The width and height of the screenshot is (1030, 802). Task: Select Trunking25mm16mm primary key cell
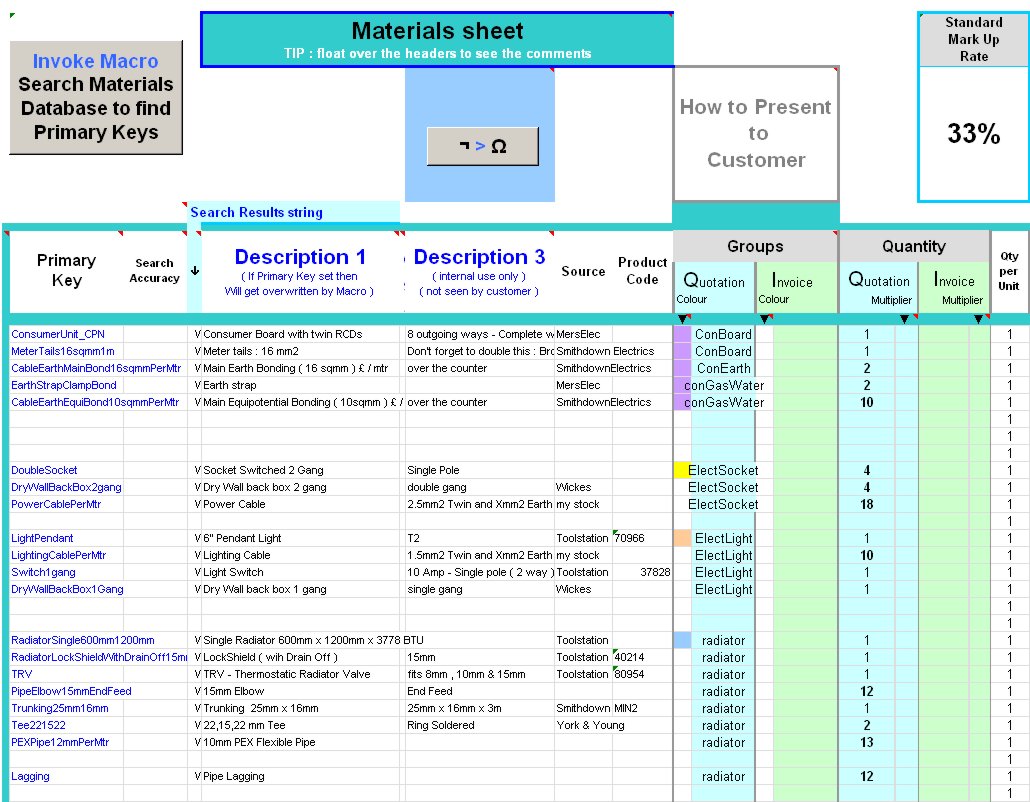pyautogui.click(x=66, y=708)
